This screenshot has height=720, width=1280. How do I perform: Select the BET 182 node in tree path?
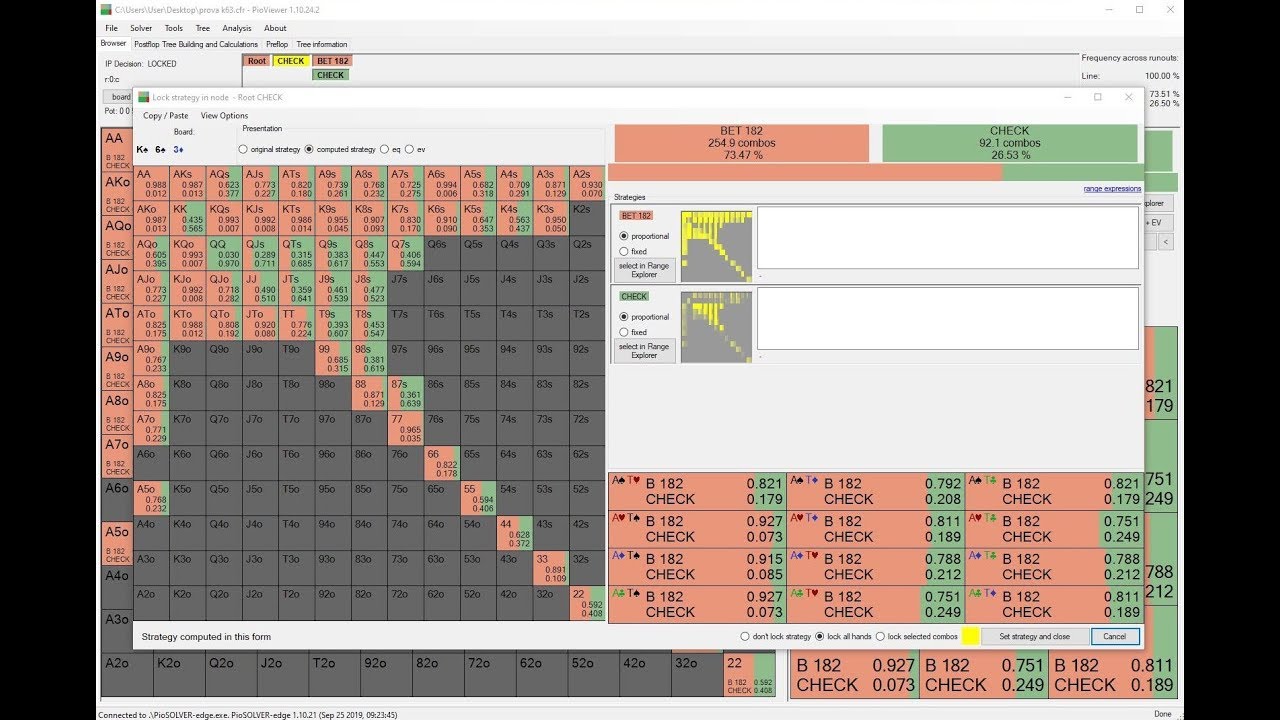coord(332,61)
